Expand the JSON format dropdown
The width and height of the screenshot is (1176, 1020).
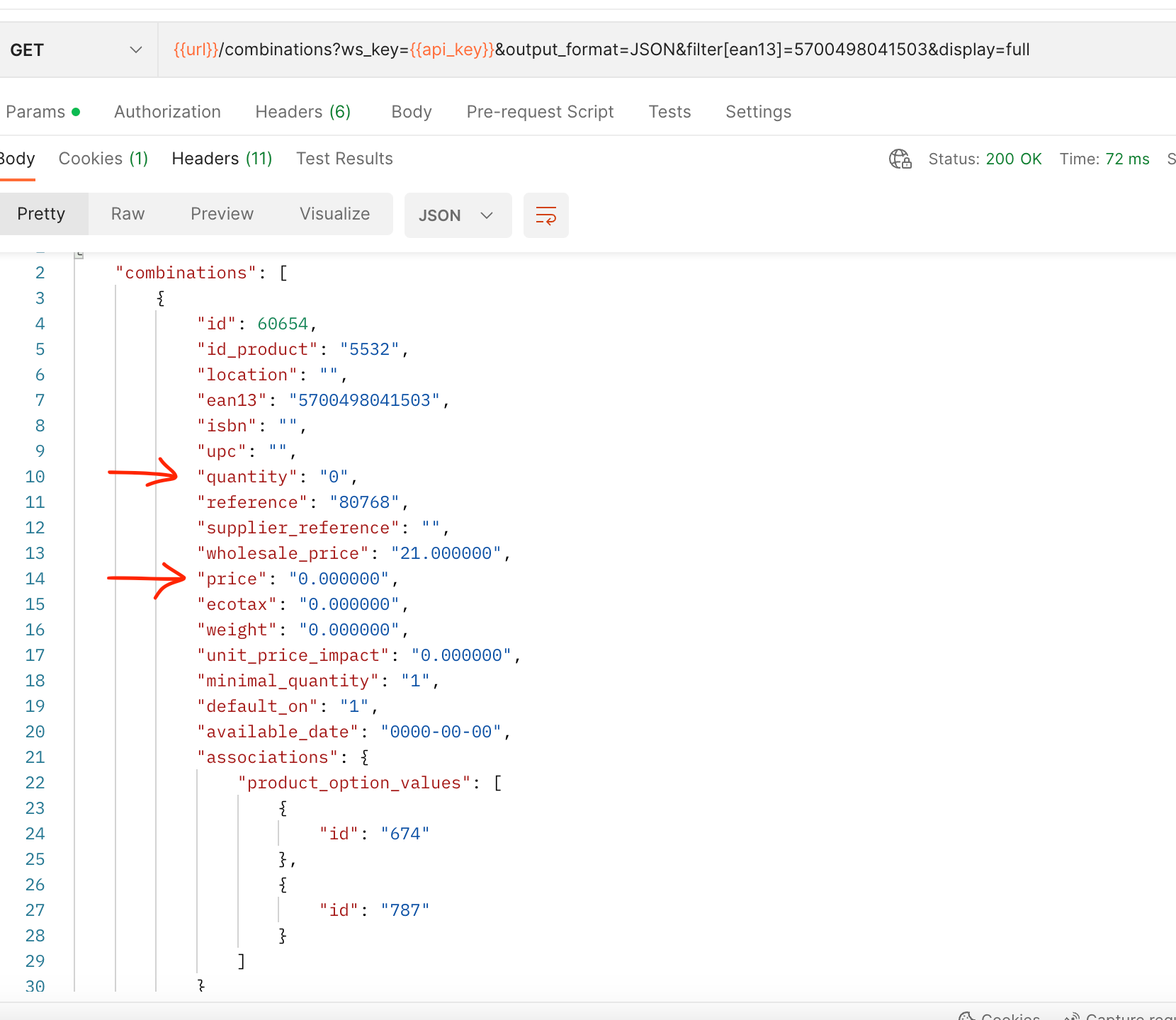coord(457,215)
